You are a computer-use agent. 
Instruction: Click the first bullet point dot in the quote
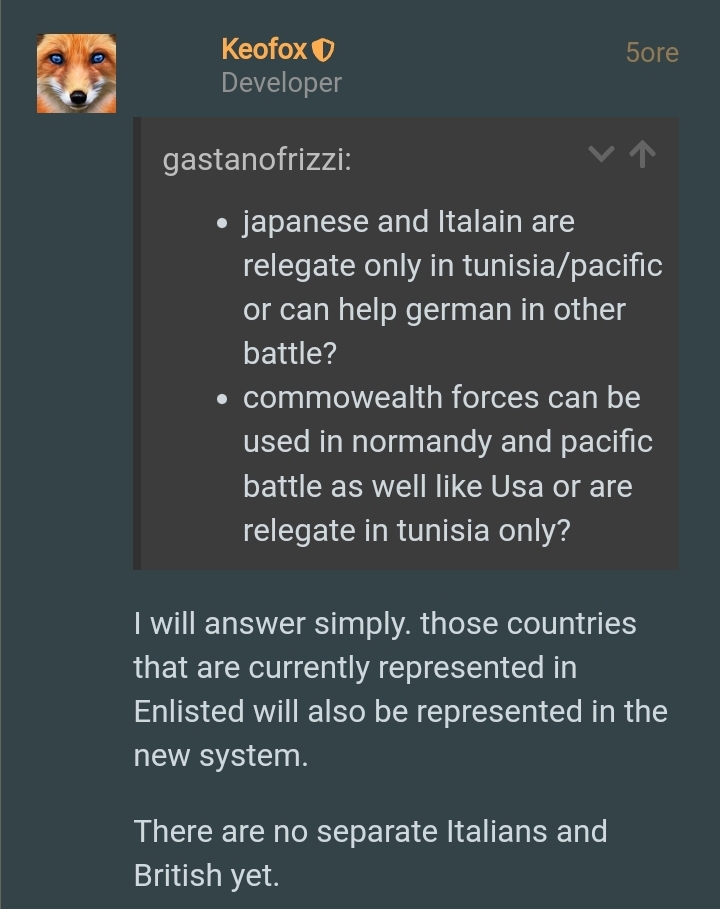coord(223,223)
